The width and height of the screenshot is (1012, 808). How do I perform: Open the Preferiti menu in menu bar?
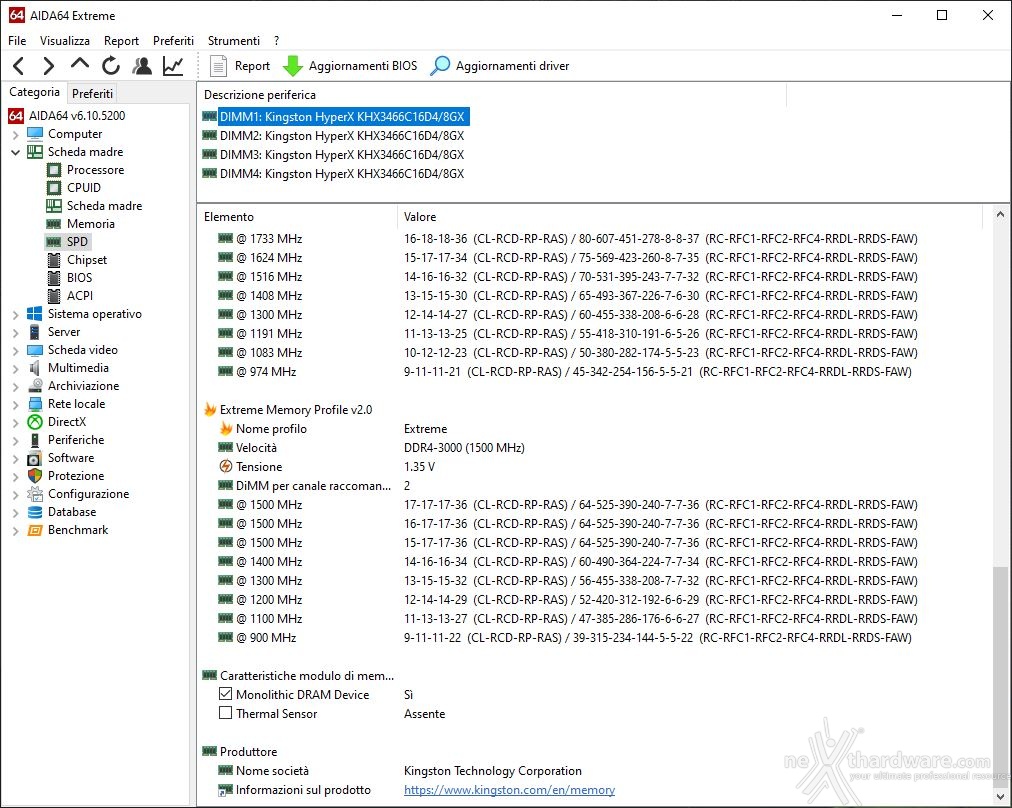point(173,41)
